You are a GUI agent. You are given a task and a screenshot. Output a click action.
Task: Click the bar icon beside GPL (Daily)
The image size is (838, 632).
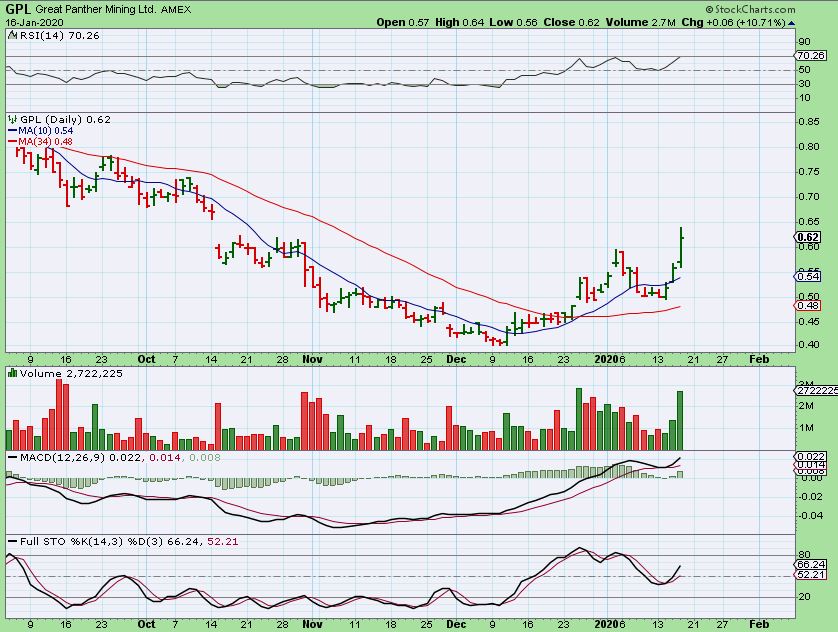coord(13,120)
